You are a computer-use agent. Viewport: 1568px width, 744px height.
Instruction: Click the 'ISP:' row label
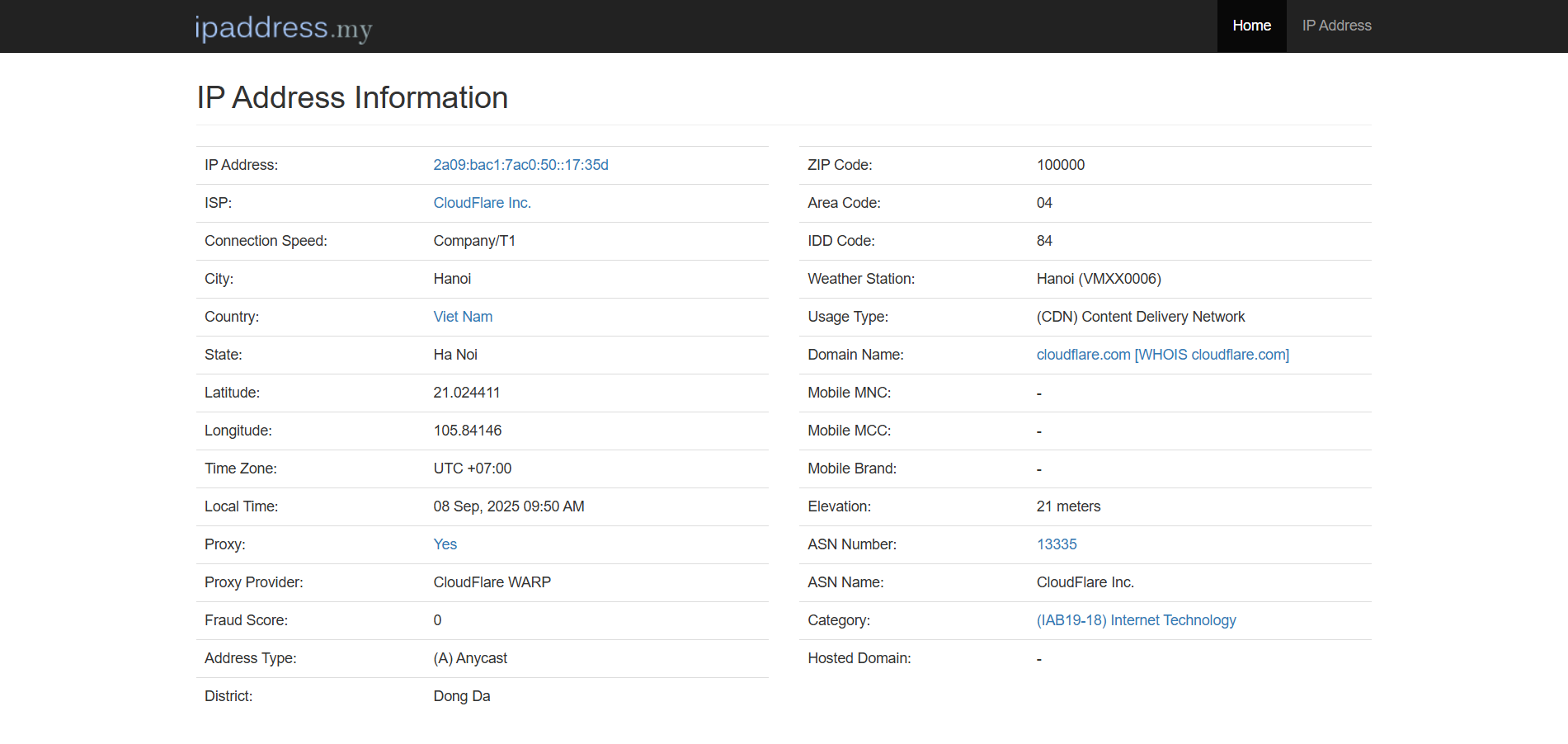[x=218, y=203]
